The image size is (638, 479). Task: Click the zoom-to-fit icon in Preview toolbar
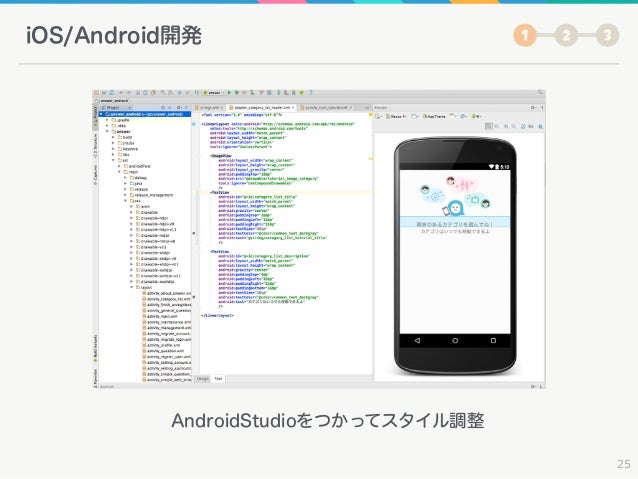(489, 127)
